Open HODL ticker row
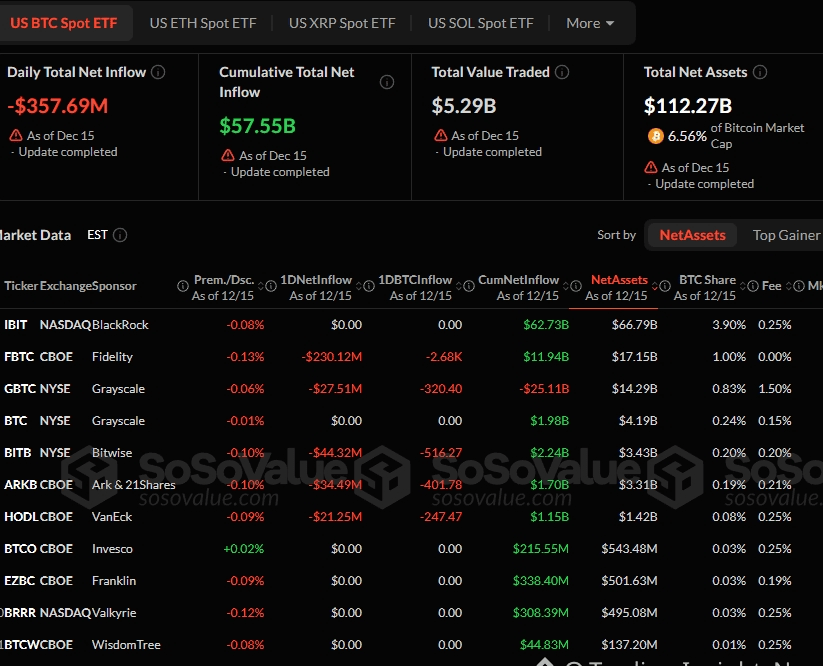The height and width of the screenshot is (666, 823). (x=21, y=516)
